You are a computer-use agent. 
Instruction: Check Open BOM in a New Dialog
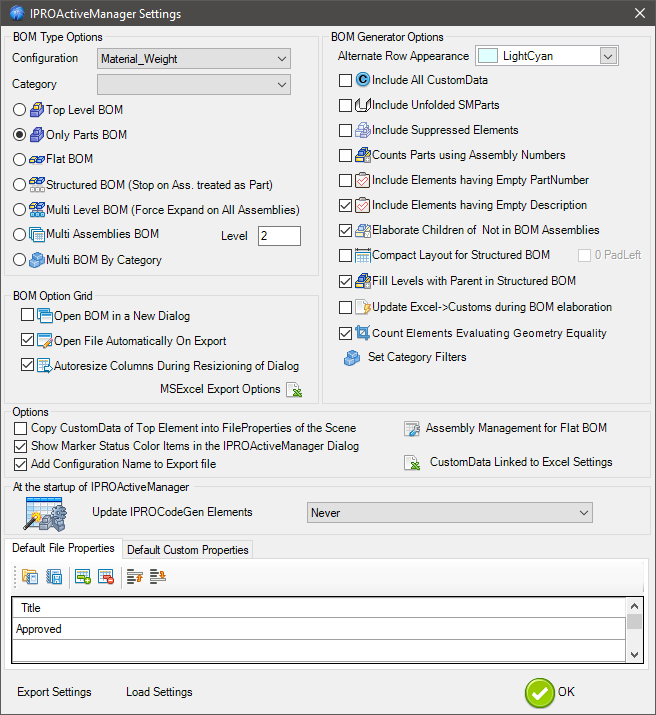pyautogui.click(x=27, y=316)
